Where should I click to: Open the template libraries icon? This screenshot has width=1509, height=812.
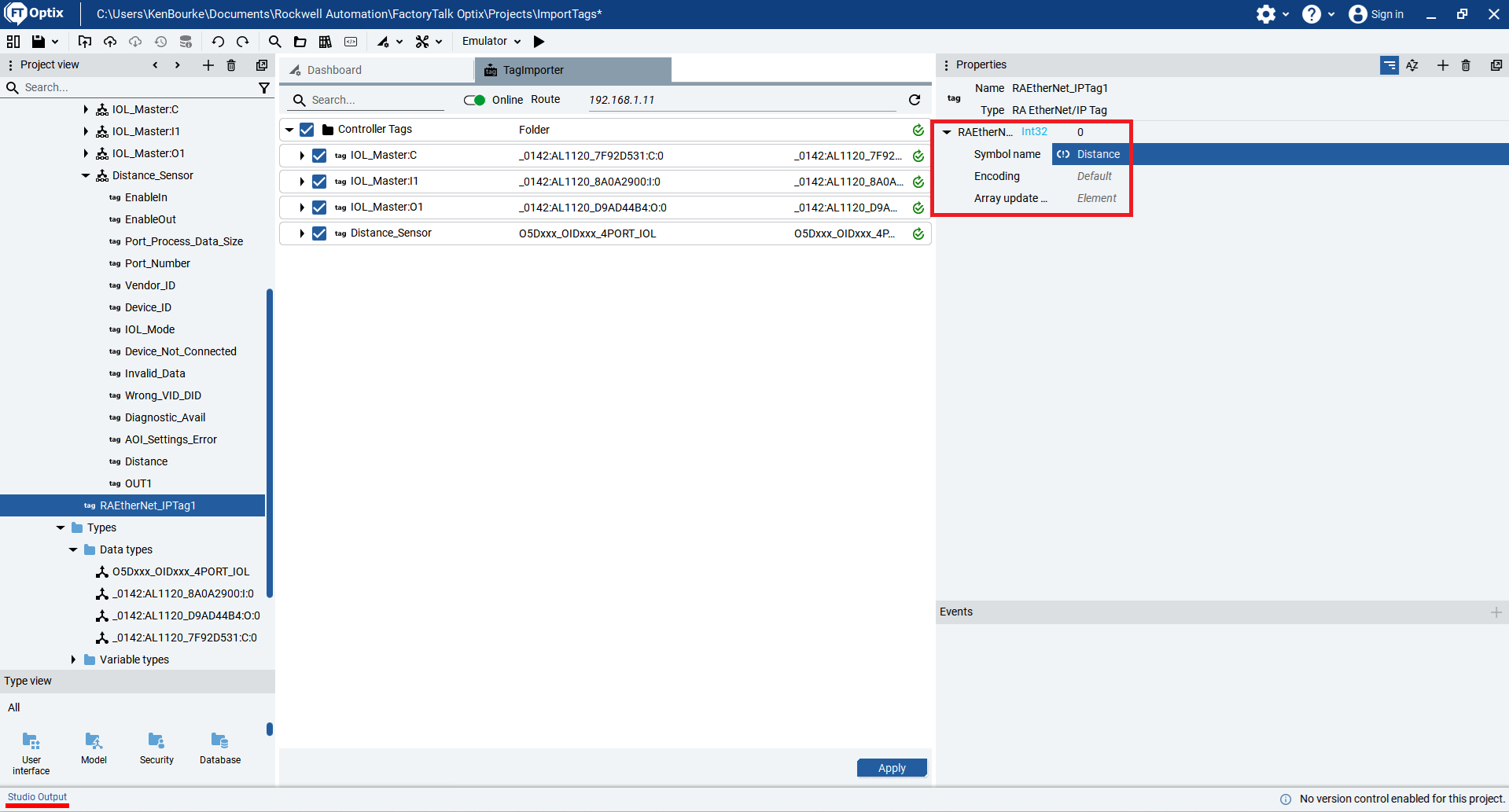pyautogui.click(x=325, y=42)
